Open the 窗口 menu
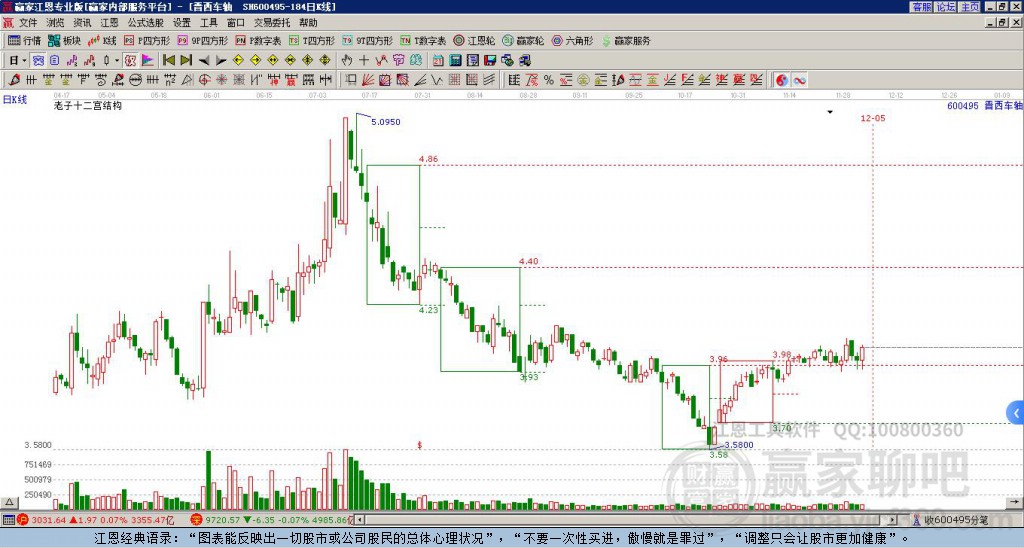Viewport: 1024px width, 548px height. tap(236, 23)
